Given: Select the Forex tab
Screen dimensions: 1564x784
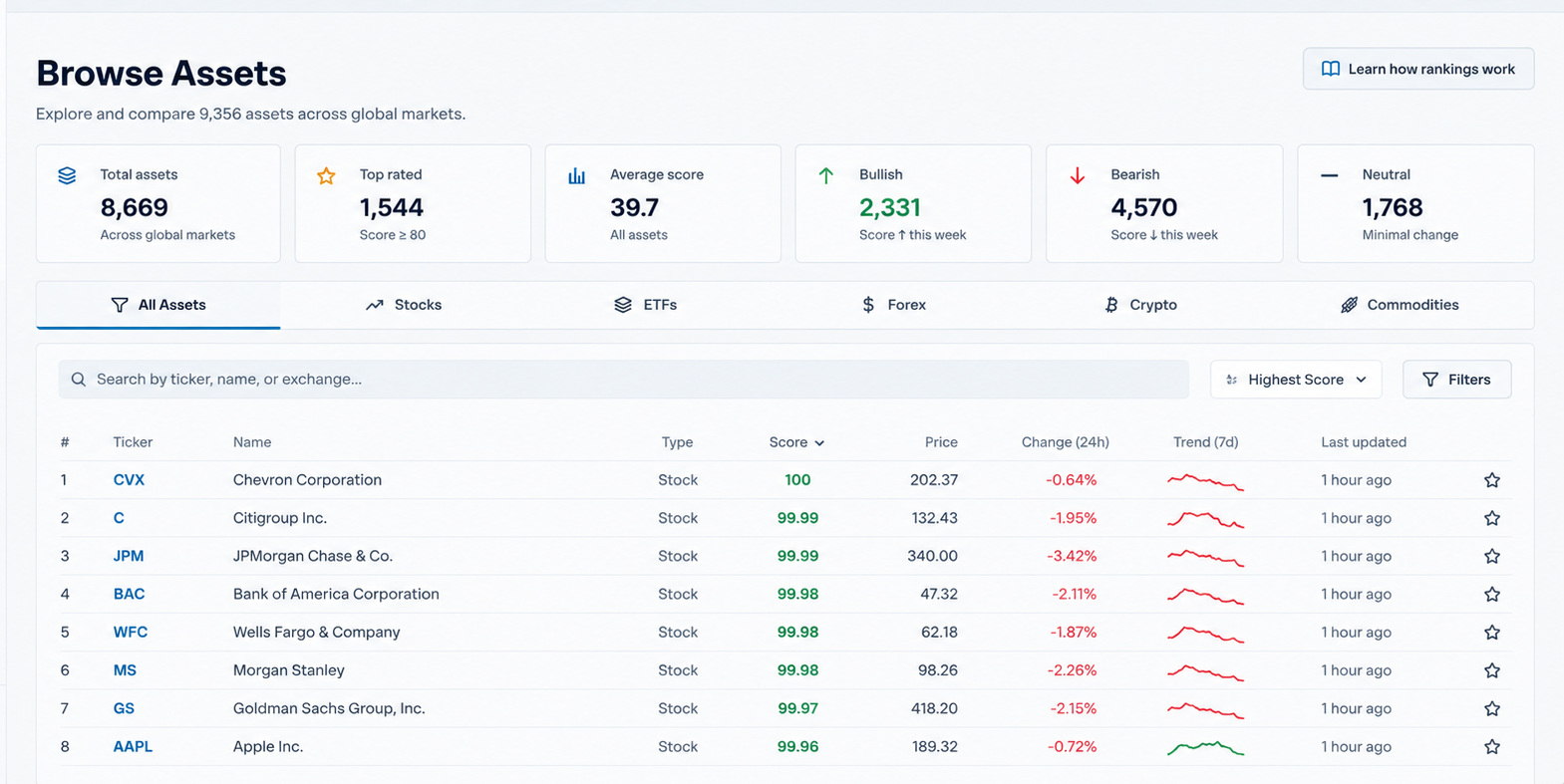Looking at the screenshot, I should click(x=894, y=305).
